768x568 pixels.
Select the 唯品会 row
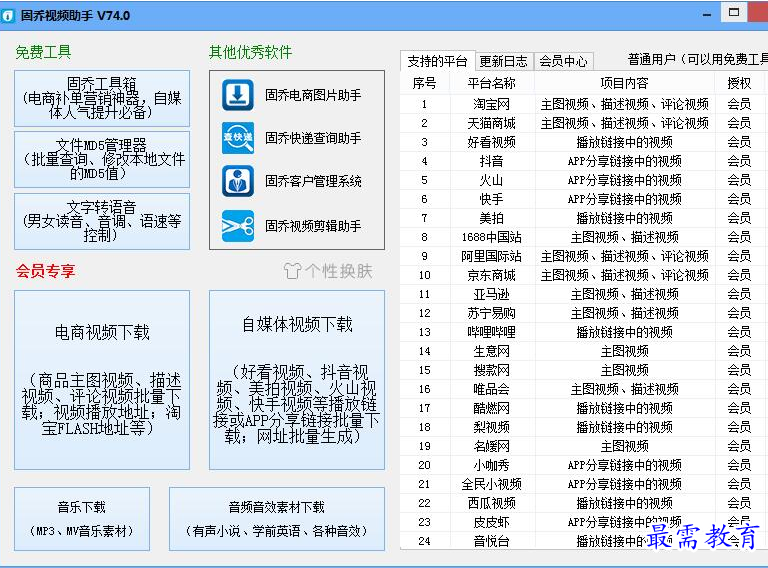pyautogui.click(x=583, y=389)
